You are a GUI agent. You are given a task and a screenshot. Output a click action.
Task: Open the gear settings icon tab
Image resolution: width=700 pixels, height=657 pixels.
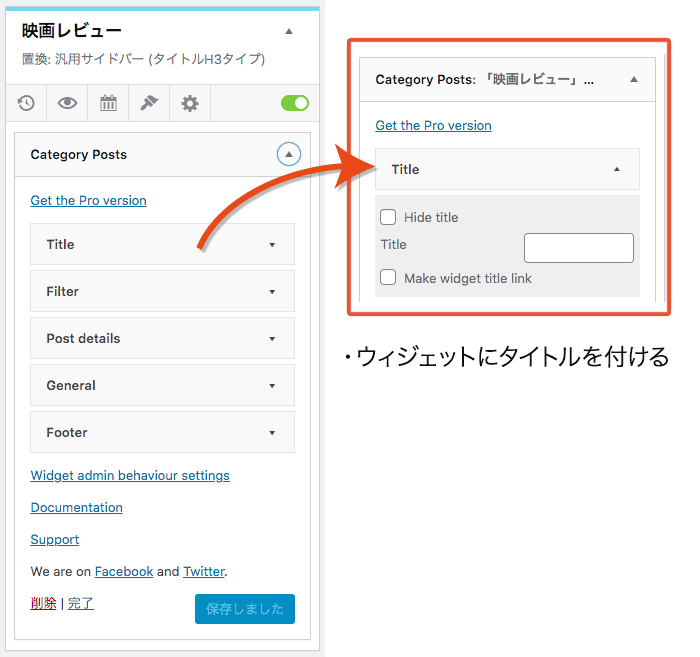point(190,103)
